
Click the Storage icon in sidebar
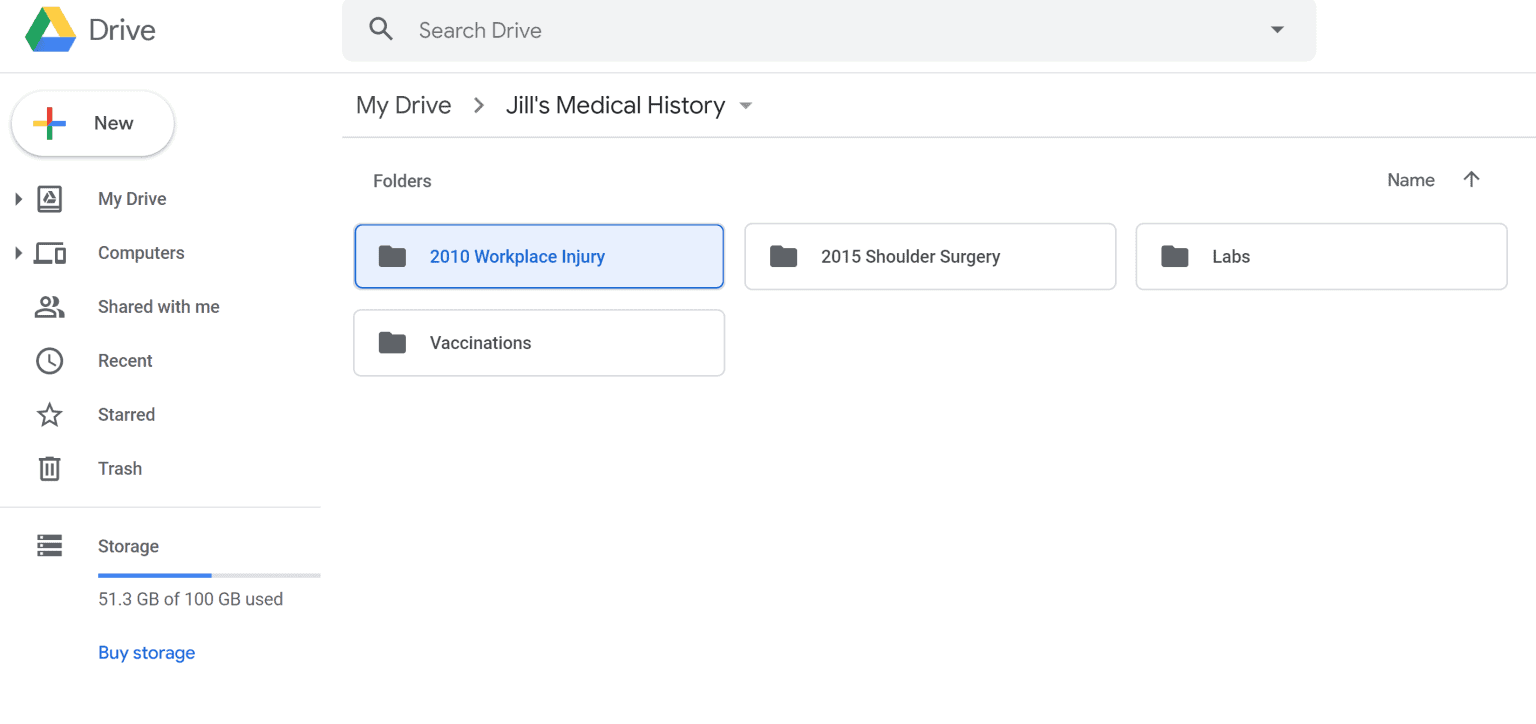(49, 546)
